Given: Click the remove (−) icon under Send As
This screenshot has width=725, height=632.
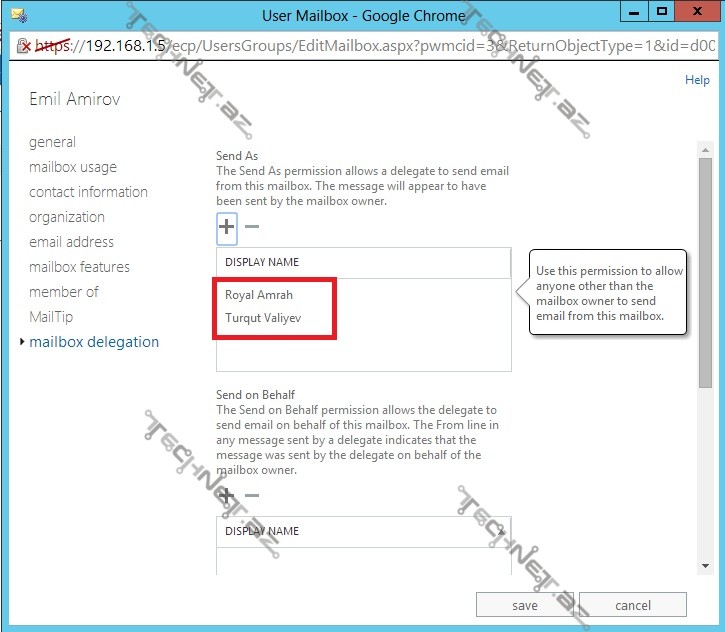Looking at the screenshot, I should point(252,227).
